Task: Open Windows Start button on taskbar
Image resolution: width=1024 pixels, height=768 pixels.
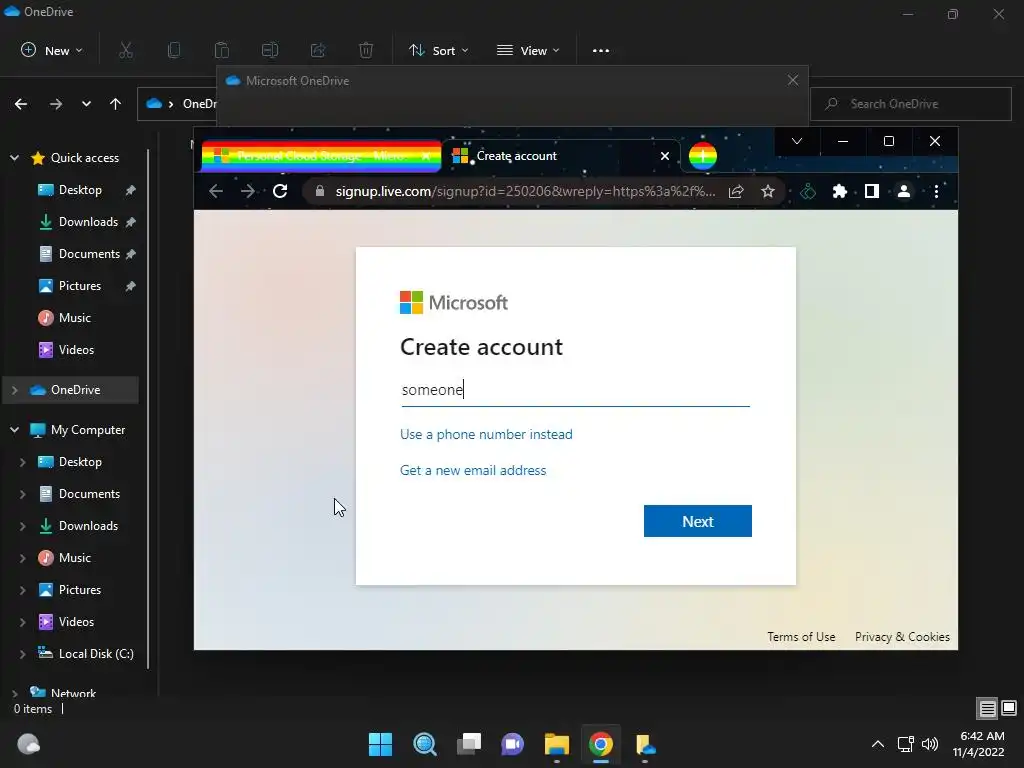Action: (x=380, y=744)
